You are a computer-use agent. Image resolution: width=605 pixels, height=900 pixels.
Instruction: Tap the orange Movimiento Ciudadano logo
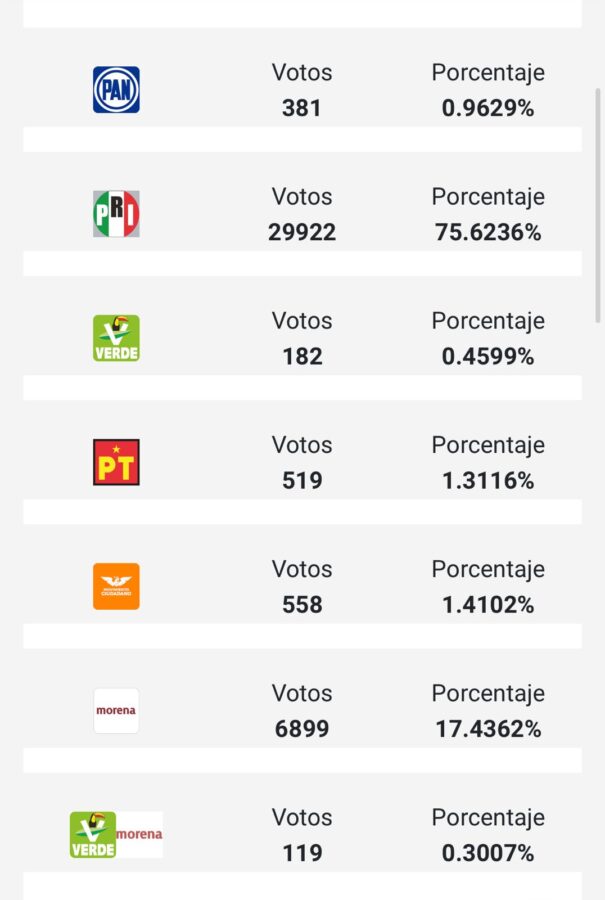pos(116,586)
